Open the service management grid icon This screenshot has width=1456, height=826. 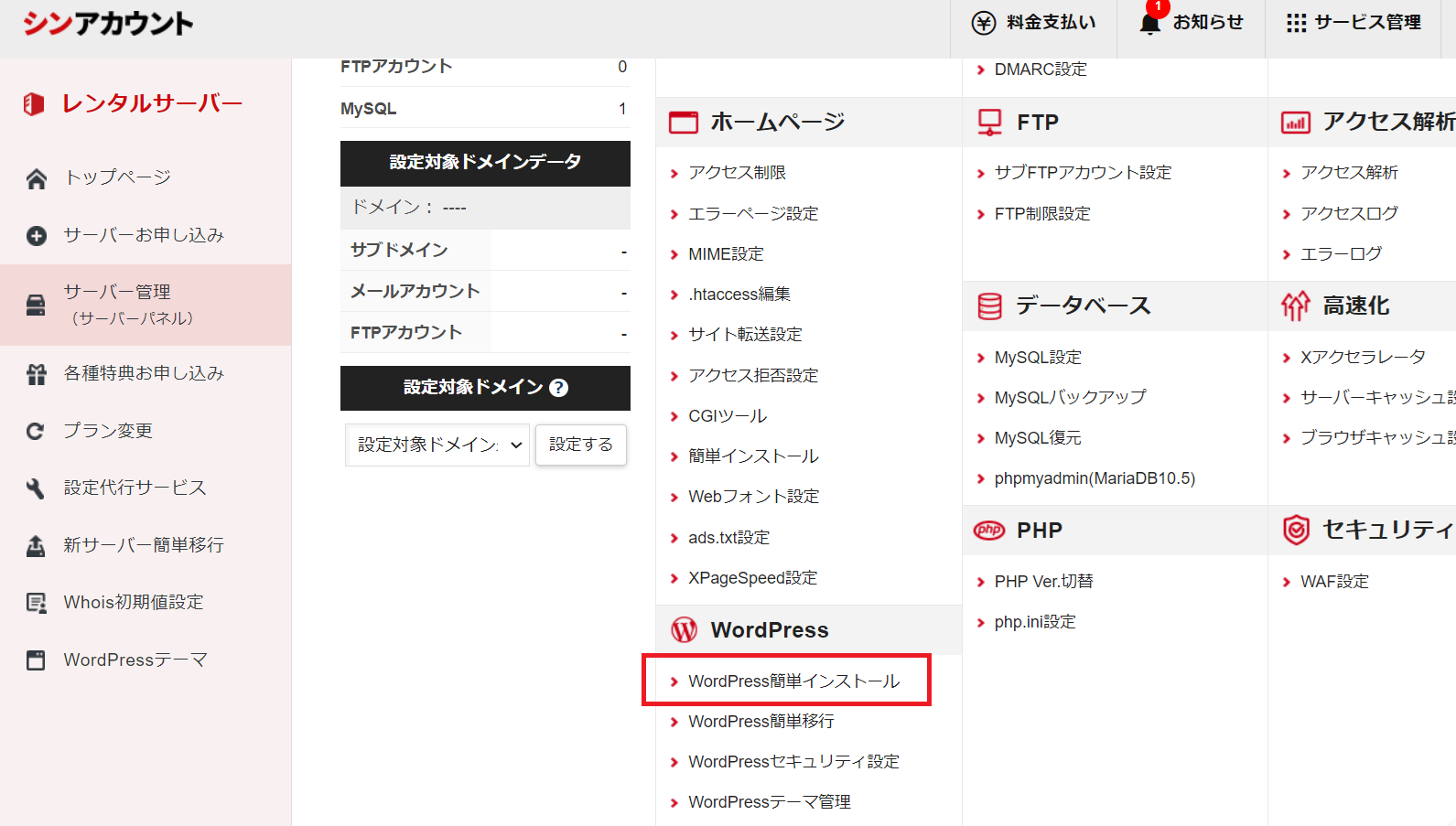click(1296, 23)
